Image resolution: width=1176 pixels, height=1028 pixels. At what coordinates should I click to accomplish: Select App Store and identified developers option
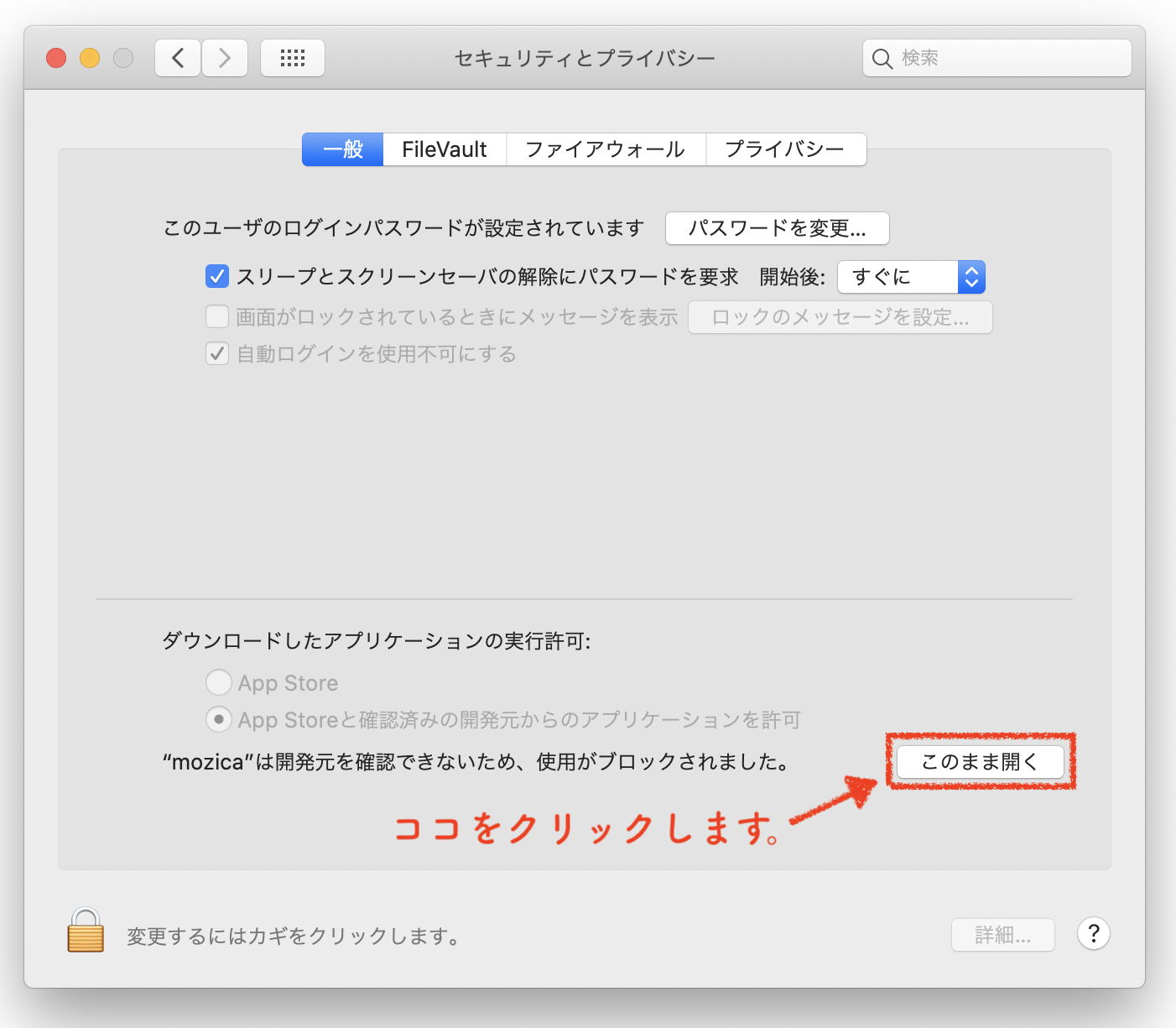click(219, 719)
